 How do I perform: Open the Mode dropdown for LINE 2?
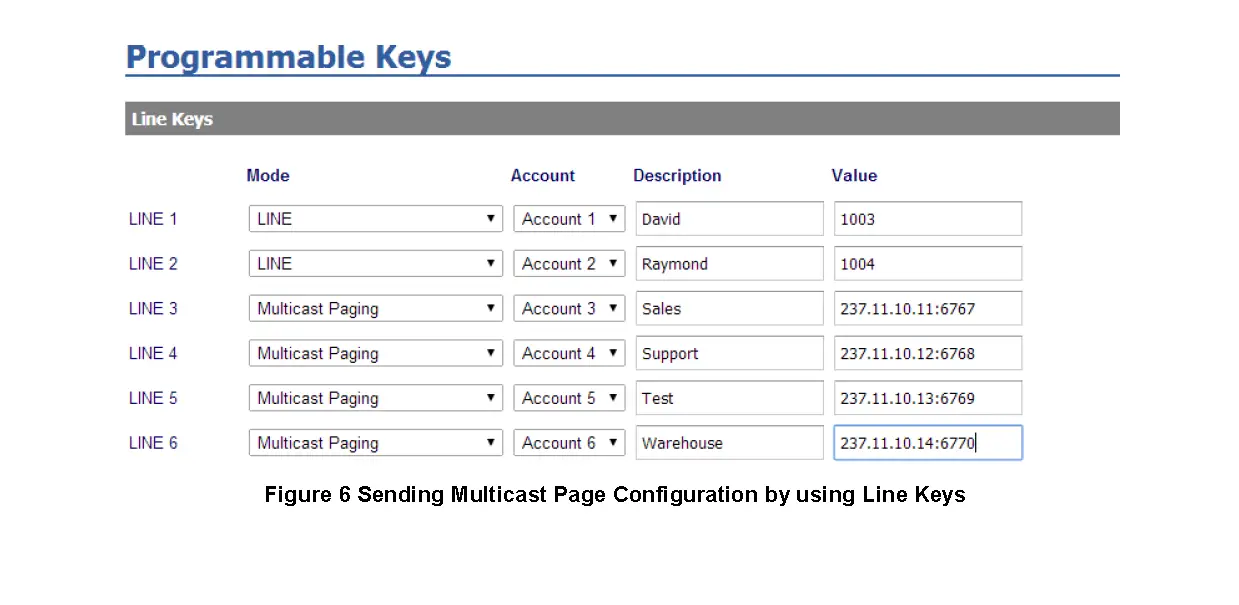[x=375, y=263]
